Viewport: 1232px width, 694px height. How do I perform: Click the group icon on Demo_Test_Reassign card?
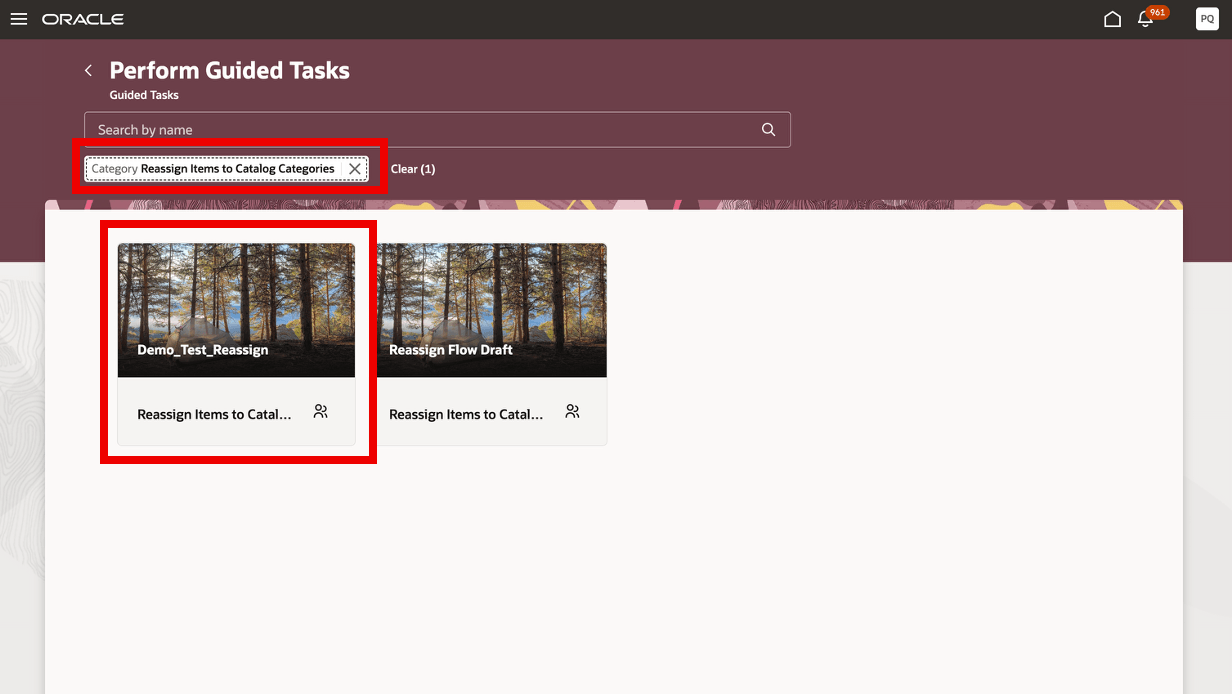tap(320, 410)
